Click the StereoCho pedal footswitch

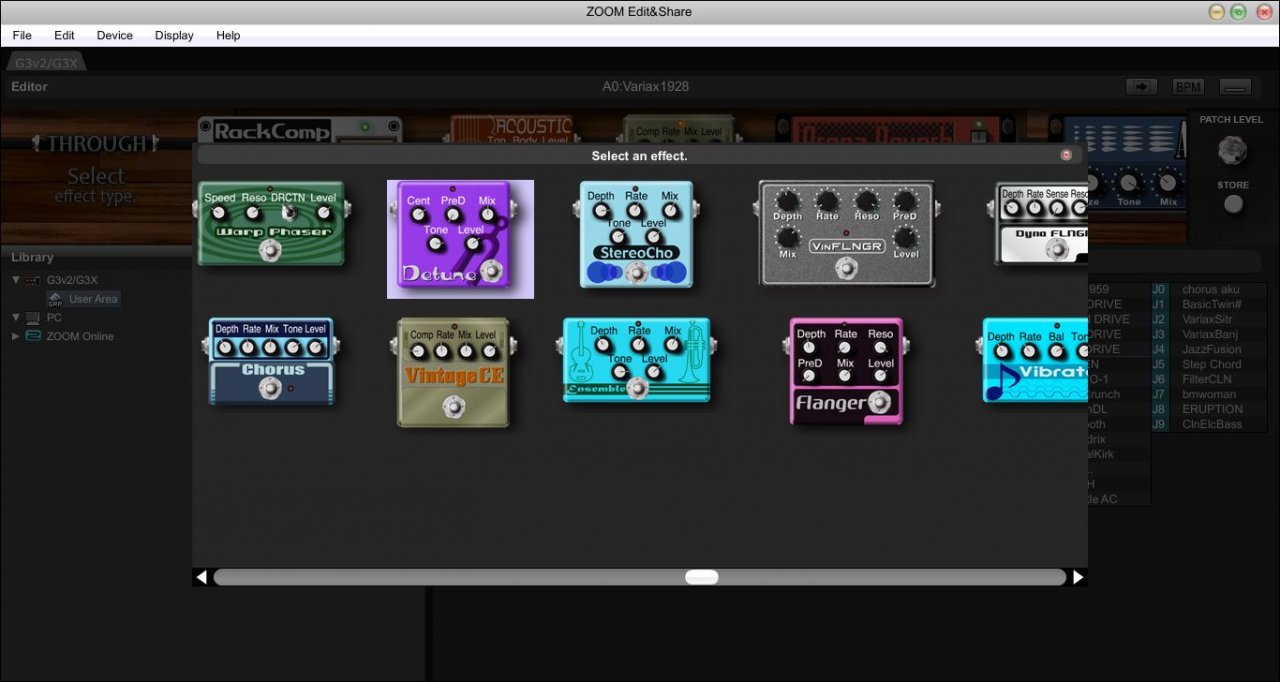[x=635, y=274]
